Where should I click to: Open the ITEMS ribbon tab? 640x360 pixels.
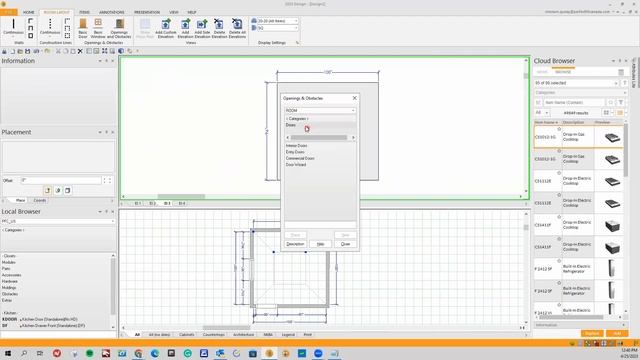click(84, 12)
